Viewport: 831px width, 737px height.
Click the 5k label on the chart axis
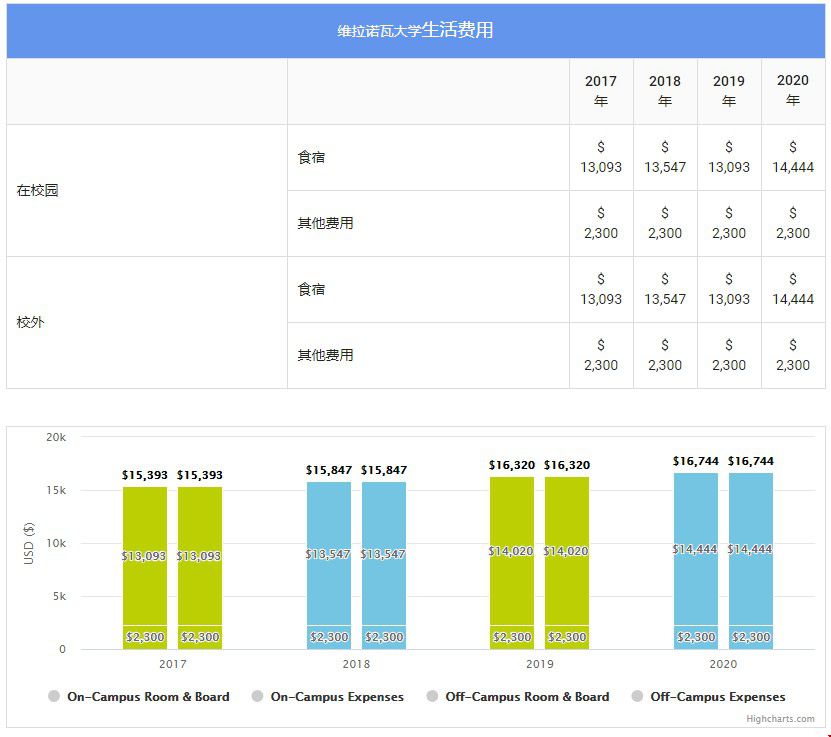coord(59,596)
